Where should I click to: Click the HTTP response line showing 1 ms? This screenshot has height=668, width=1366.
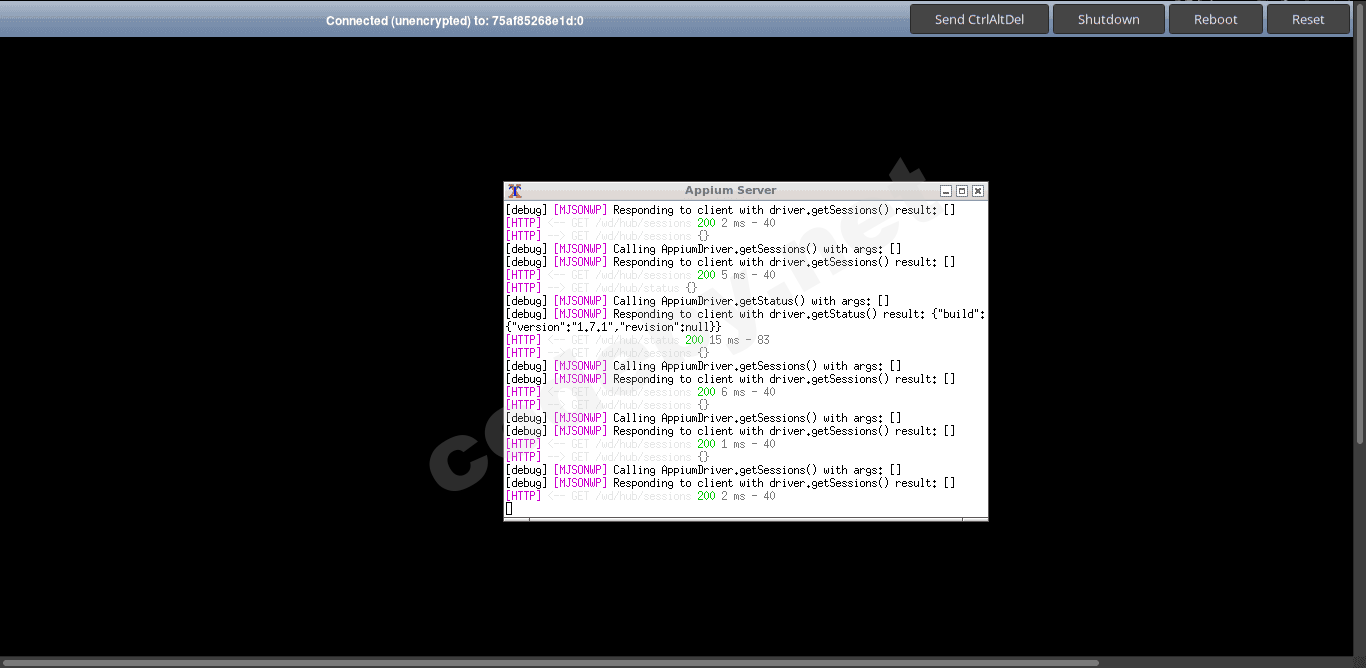[640, 444]
